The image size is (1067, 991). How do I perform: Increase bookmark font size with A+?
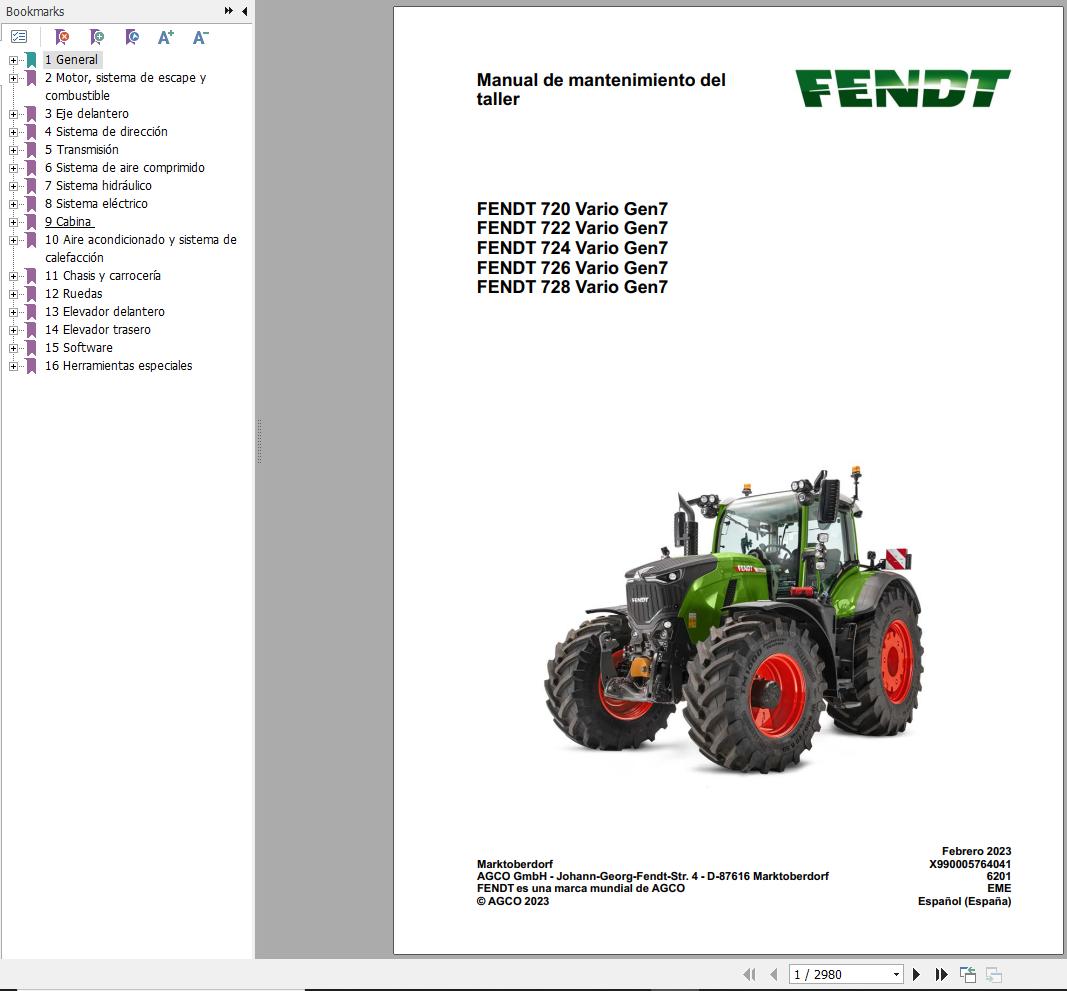165,37
